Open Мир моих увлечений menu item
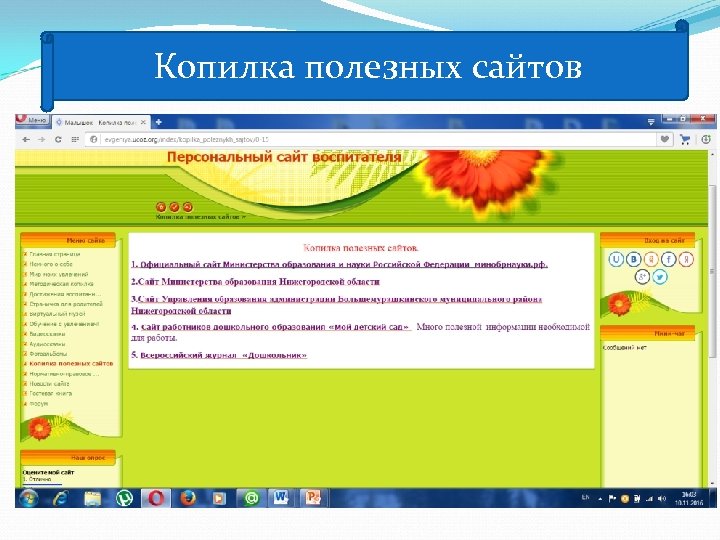This screenshot has height=540, width=720. [58, 274]
